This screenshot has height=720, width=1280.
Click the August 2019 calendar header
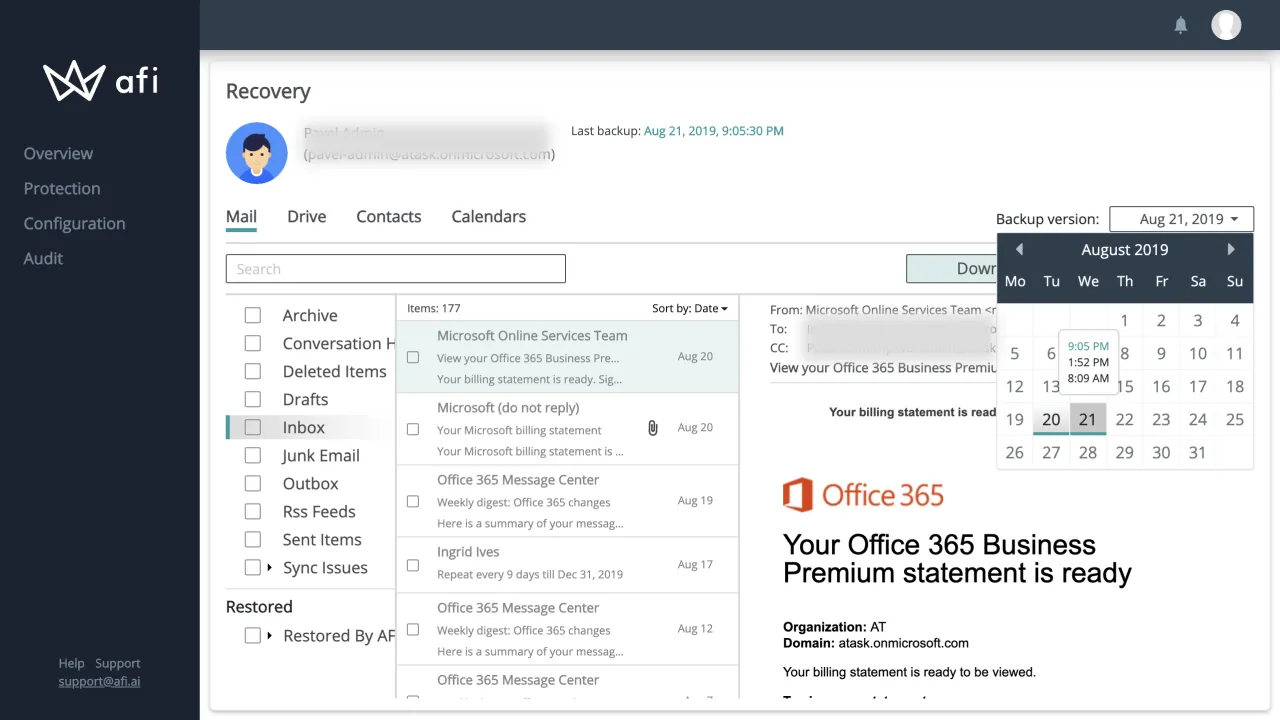point(1124,250)
